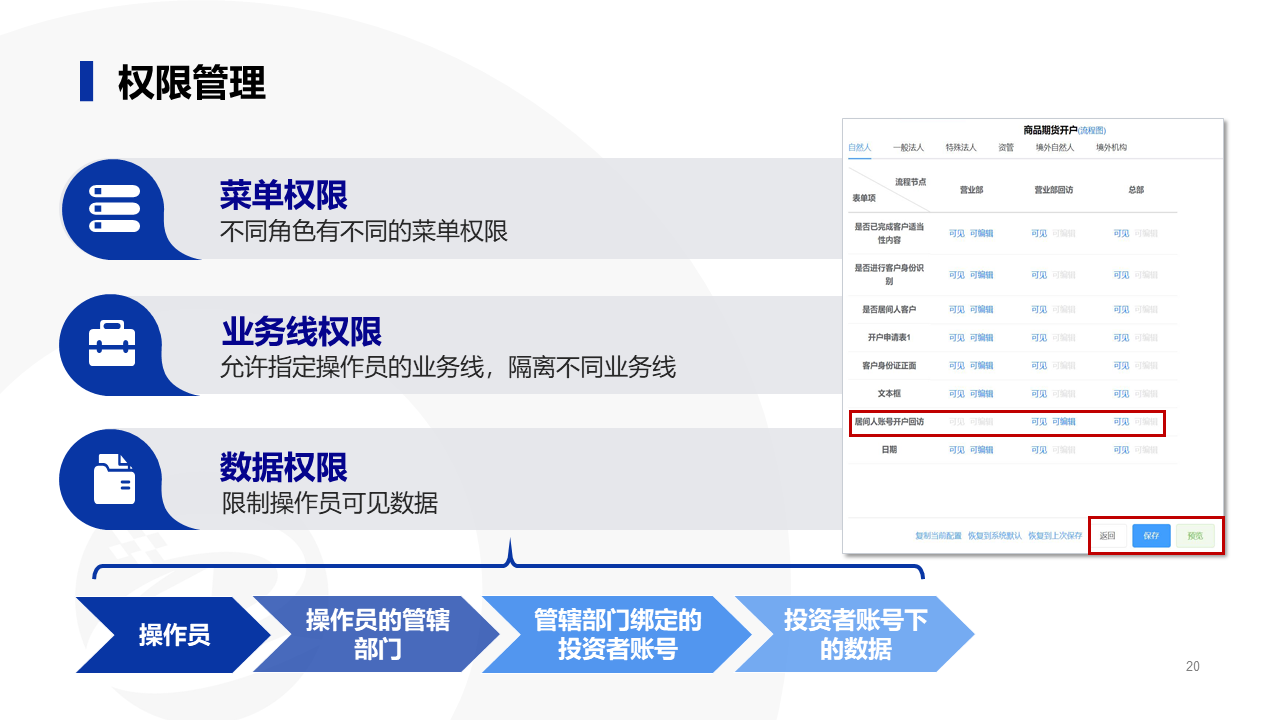1280x720 pixels.
Task: Click the 是否已完成客户适当性内容 row label
Action: coord(889,233)
